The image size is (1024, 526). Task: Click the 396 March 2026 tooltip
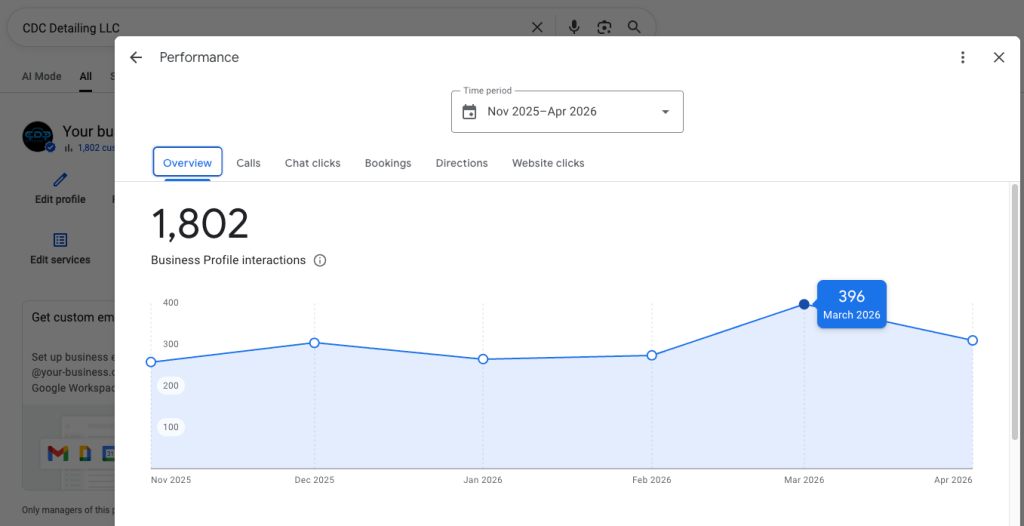coord(852,304)
